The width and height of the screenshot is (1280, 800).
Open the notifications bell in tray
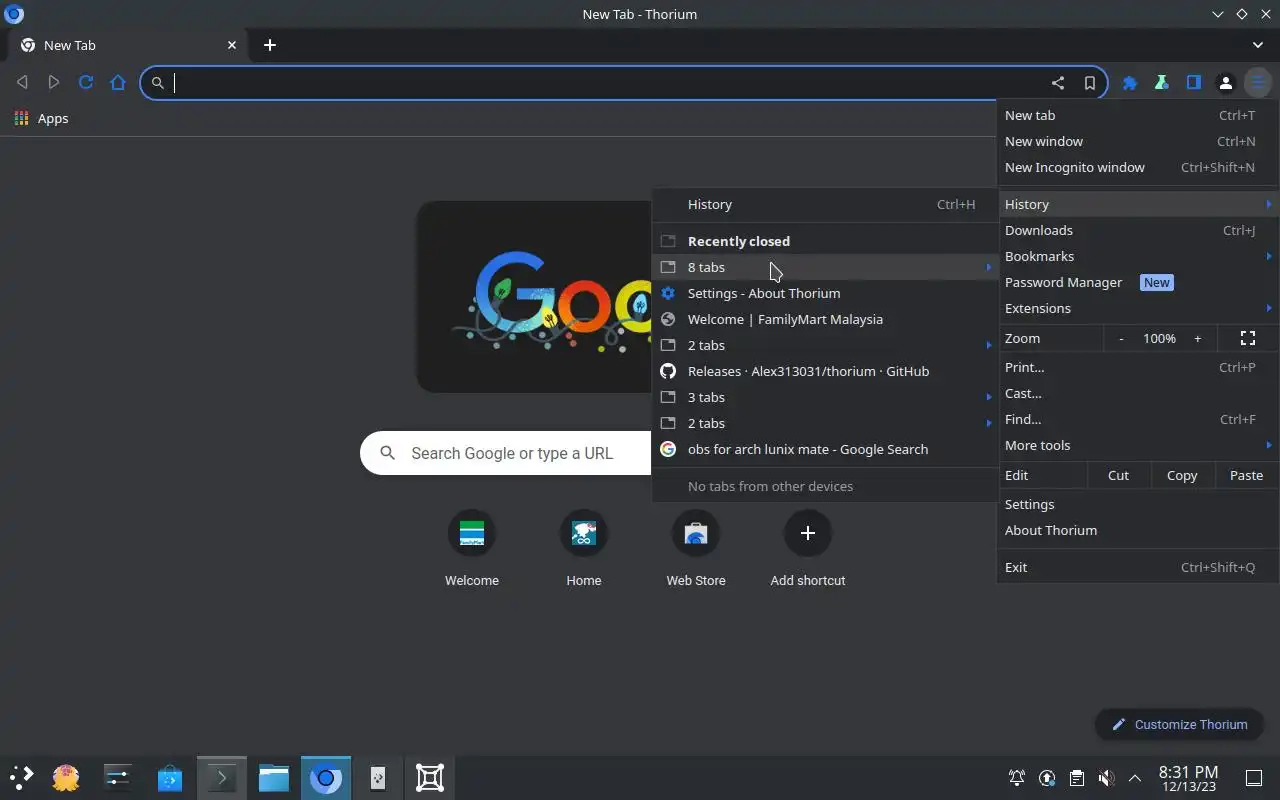click(1017, 778)
